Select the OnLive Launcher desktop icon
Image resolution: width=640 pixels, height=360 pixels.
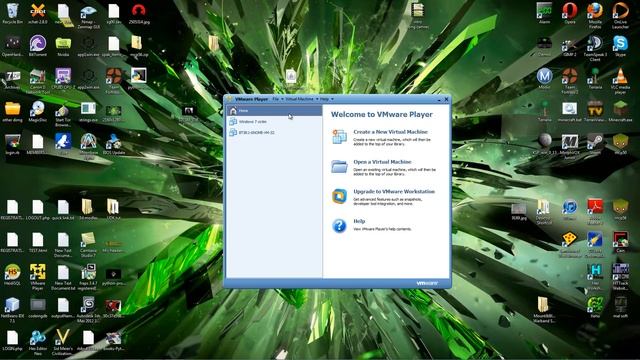pyautogui.click(x=620, y=16)
